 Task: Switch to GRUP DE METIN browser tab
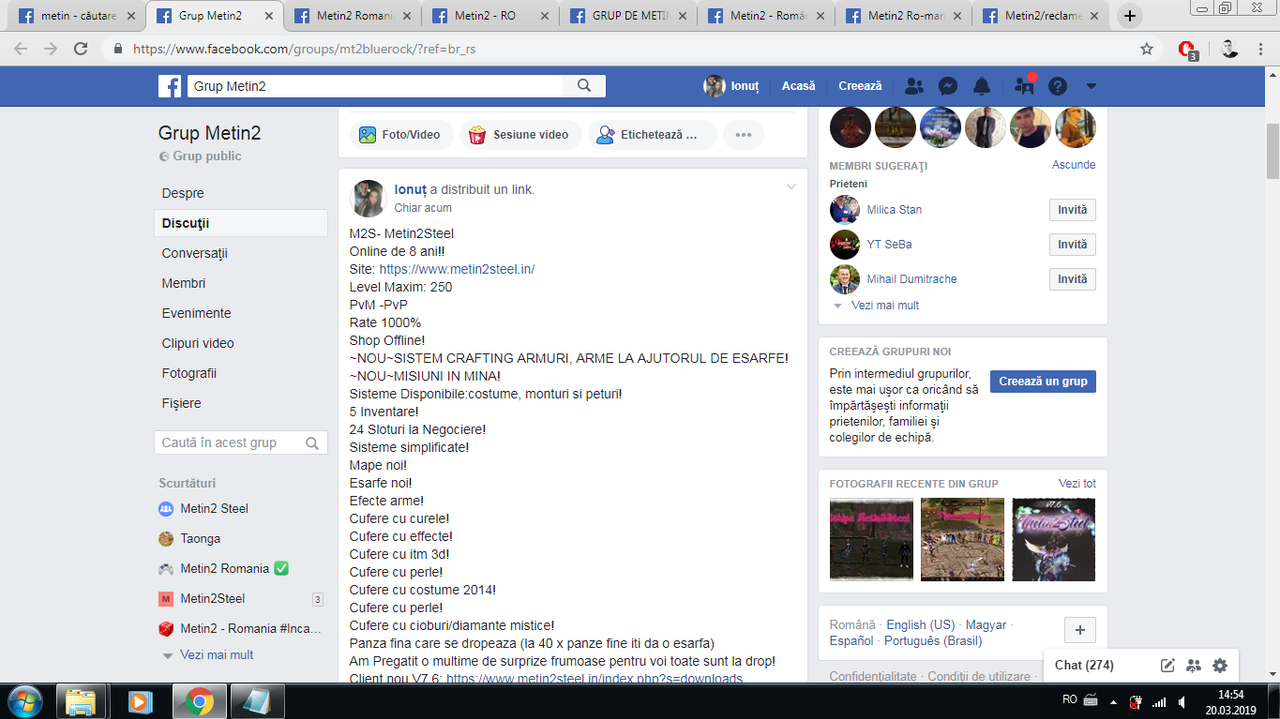tap(628, 16)
